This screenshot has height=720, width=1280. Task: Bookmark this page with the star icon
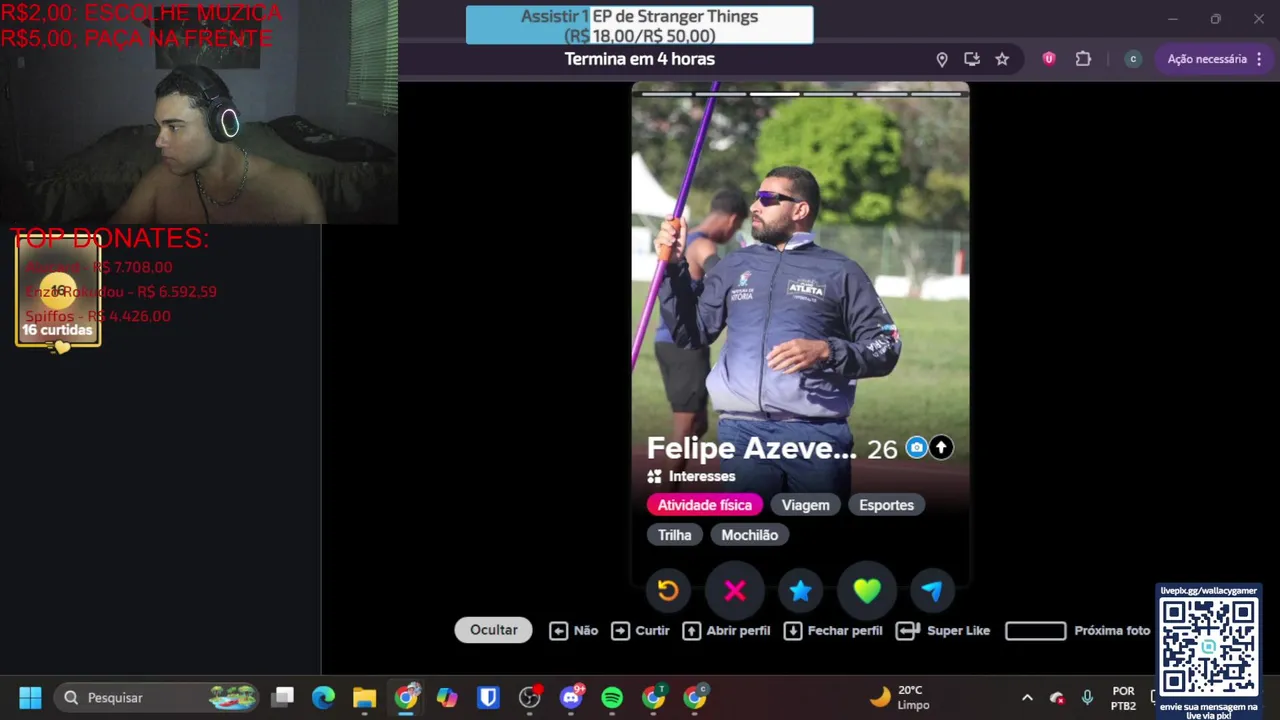1002,59
